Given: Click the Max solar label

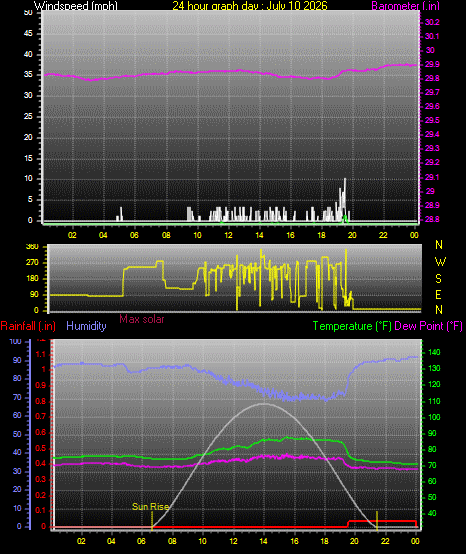Looking at the screenshot, I should [x=142, y=319].
